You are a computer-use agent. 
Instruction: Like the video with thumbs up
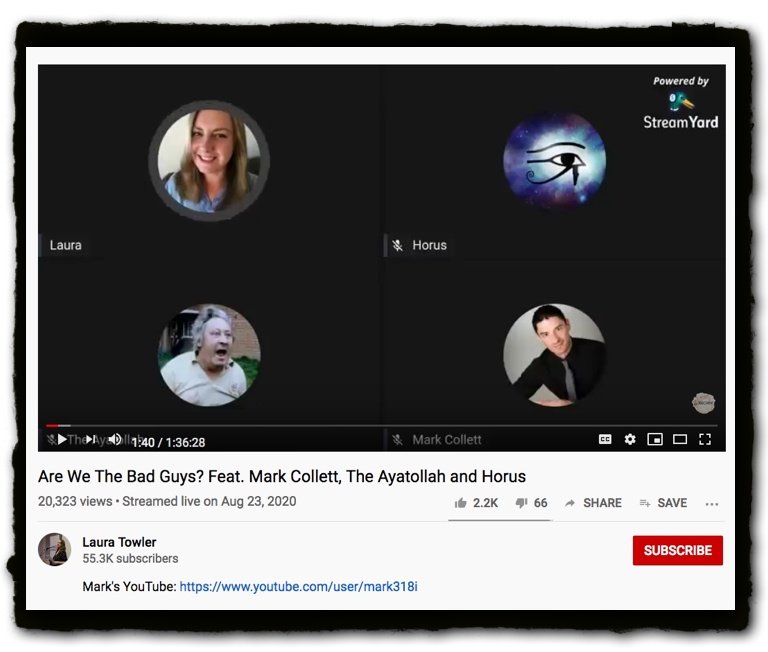(x=475, y=503)
